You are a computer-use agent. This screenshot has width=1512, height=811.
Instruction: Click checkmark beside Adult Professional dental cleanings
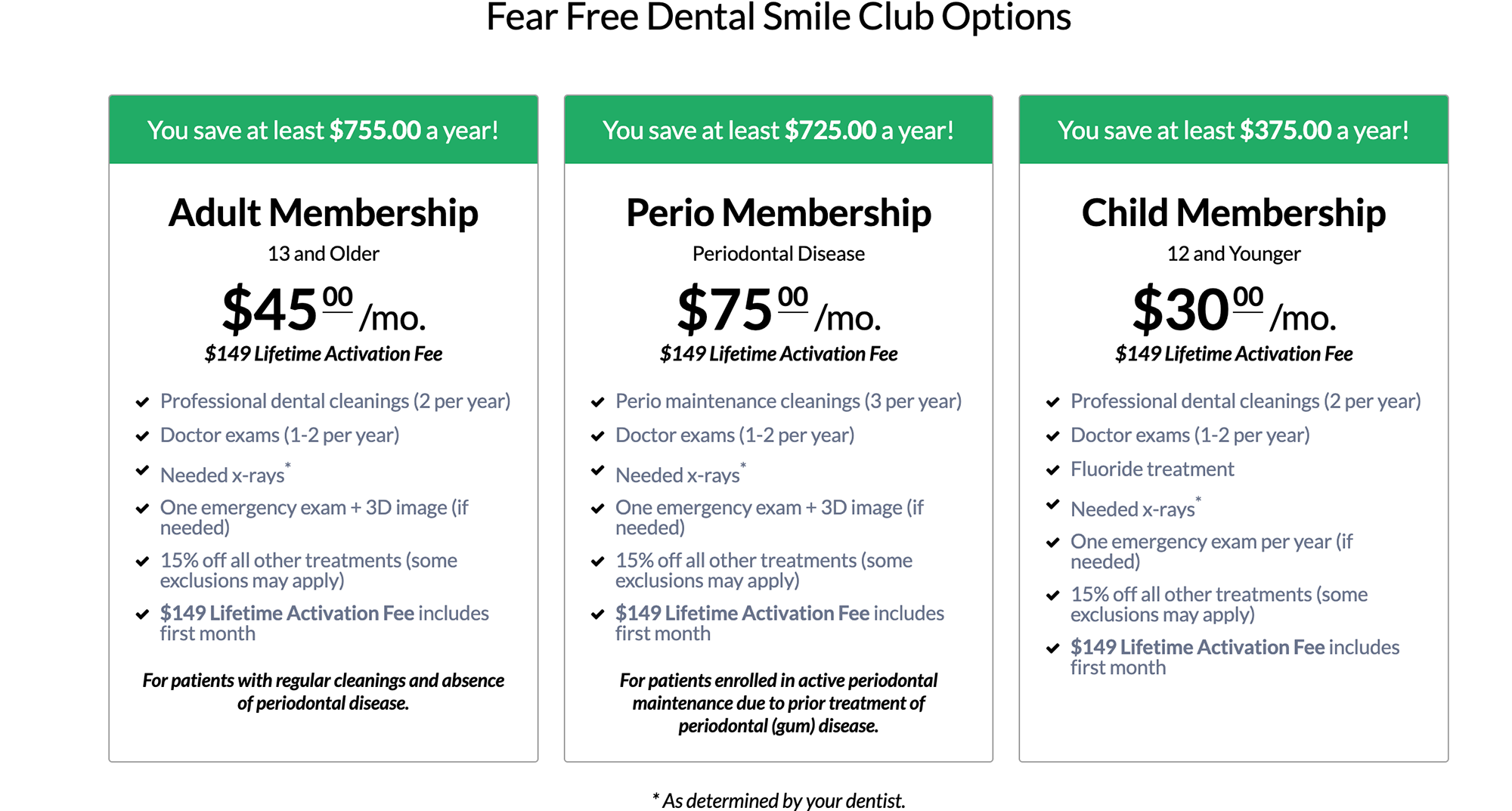tap(142, 402)
